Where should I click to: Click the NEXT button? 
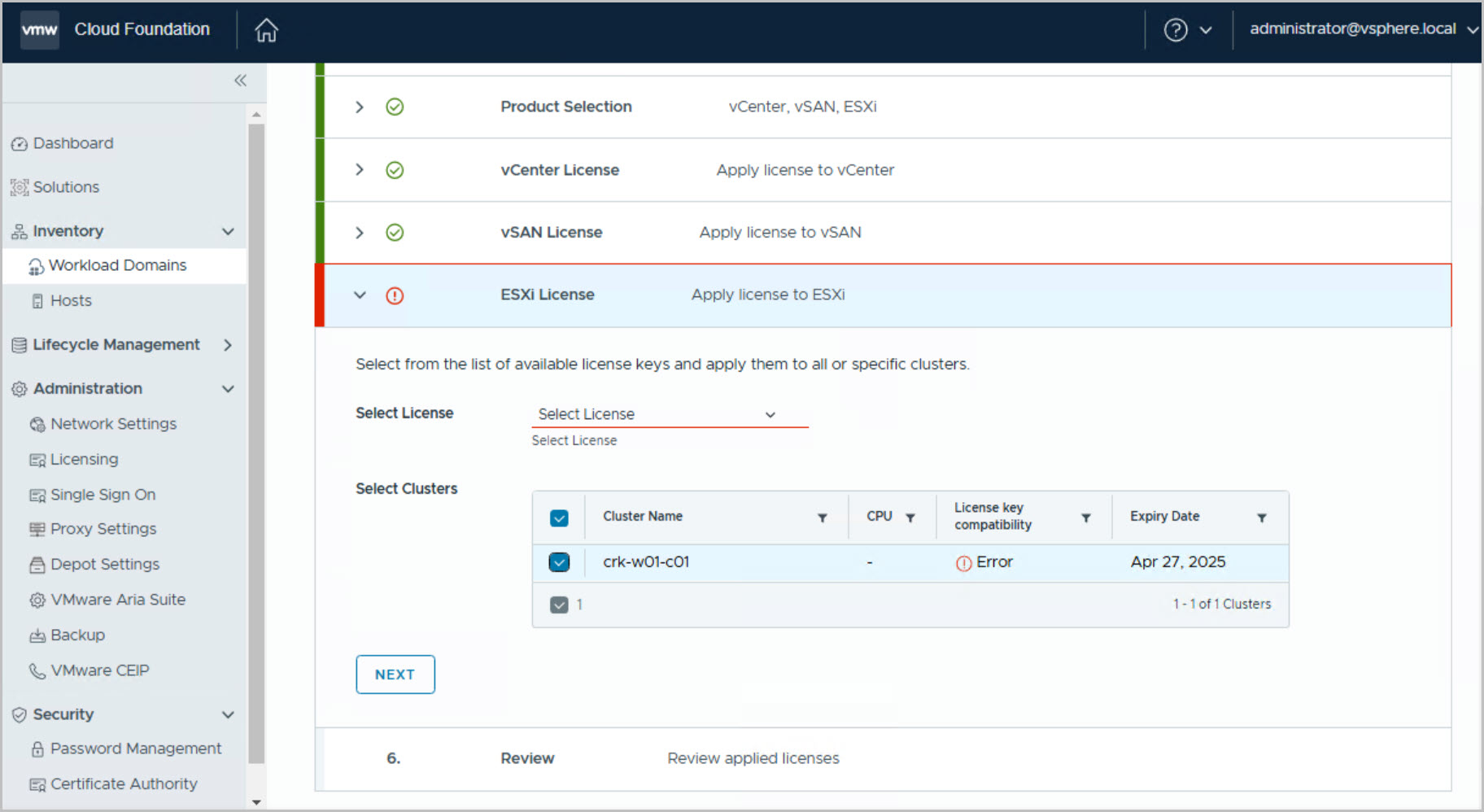[395, 674]
